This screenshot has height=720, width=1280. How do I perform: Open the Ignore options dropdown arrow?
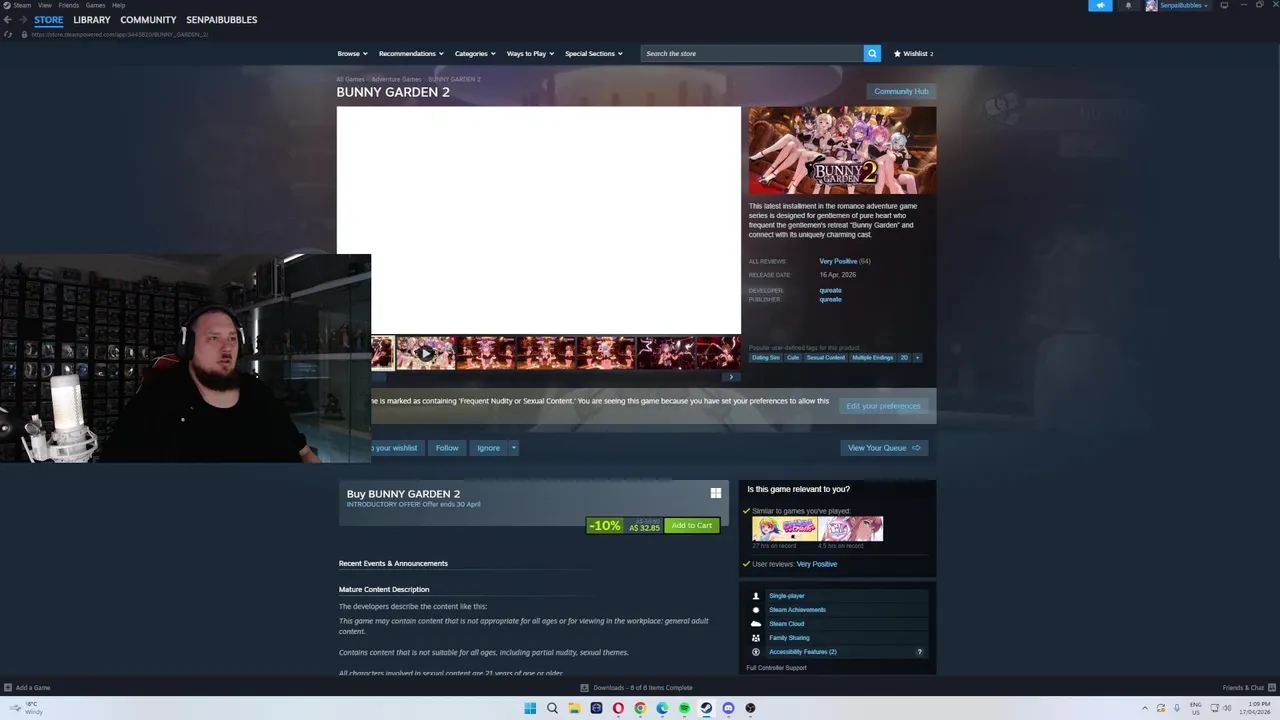514,448
